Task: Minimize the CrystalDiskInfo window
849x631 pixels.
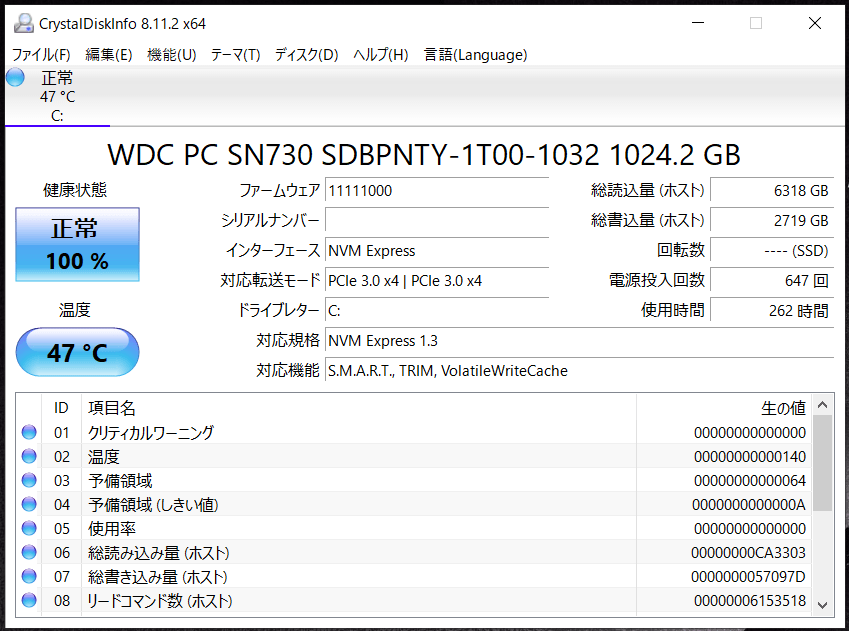Action: (698, 23)
